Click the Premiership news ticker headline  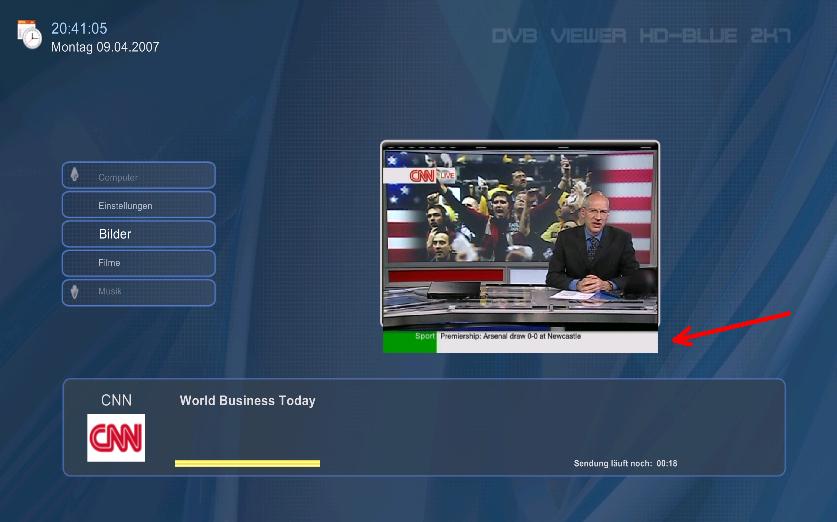[510, 336]
